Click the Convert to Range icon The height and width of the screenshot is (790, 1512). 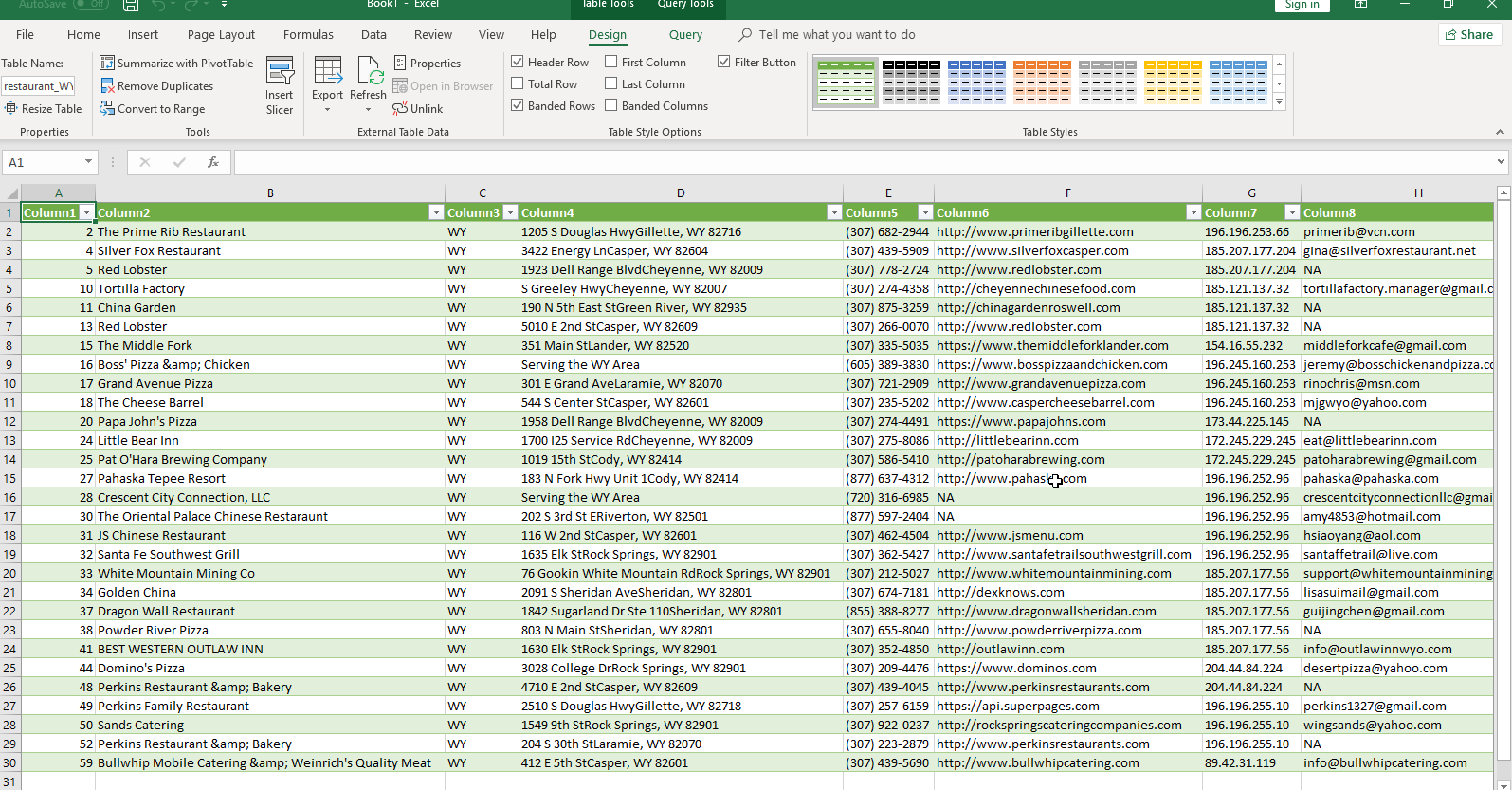coord(107,108)
